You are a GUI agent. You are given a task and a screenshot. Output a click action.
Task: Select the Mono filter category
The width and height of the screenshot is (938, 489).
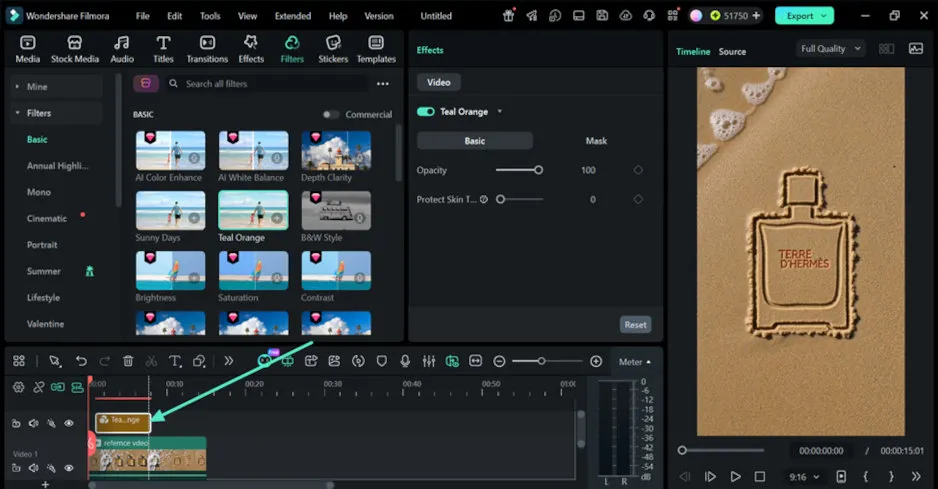[39, 192]
